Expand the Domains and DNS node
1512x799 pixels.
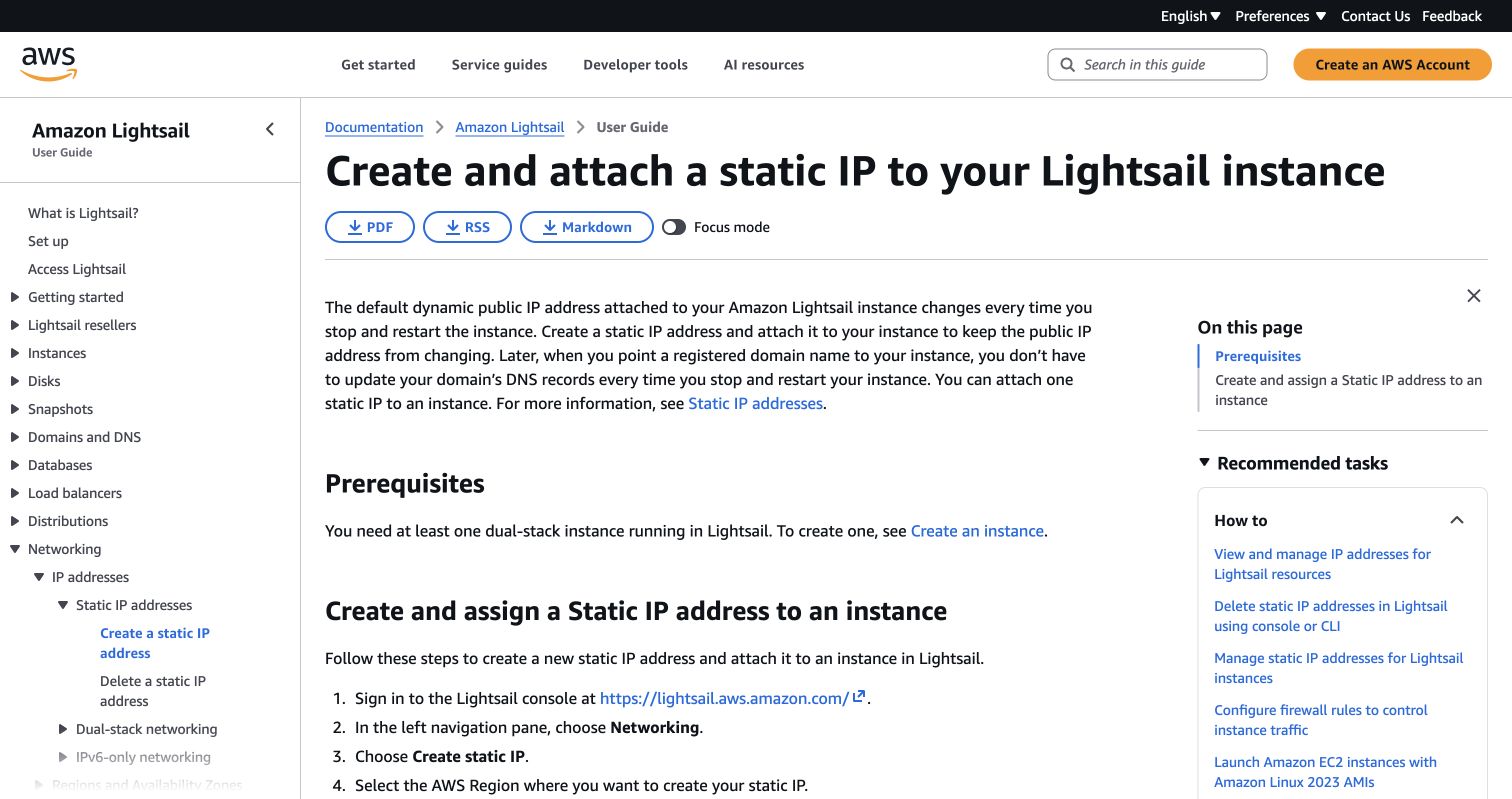15,437
